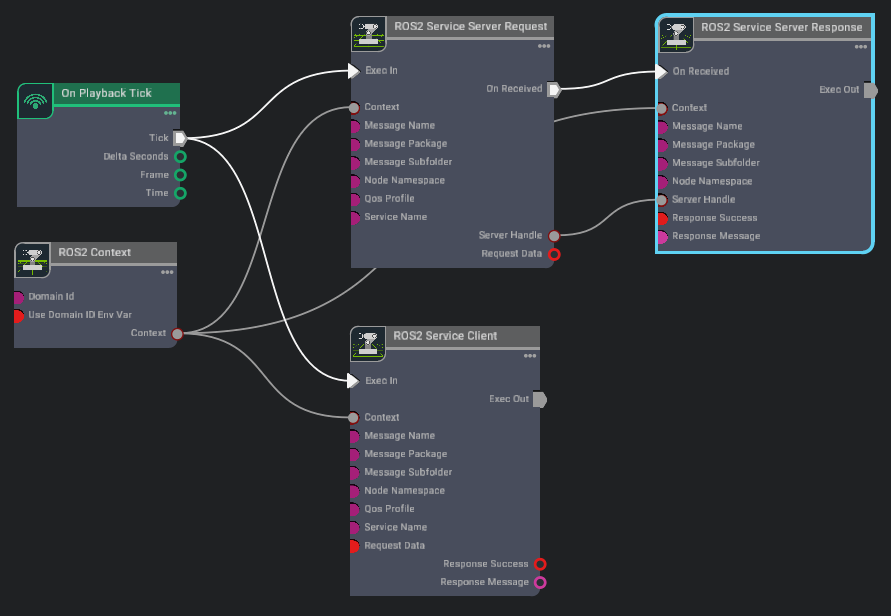Click the Tick output port on On Playback Tick
This screenshot has height=616, width=891.
click(180, 138)
